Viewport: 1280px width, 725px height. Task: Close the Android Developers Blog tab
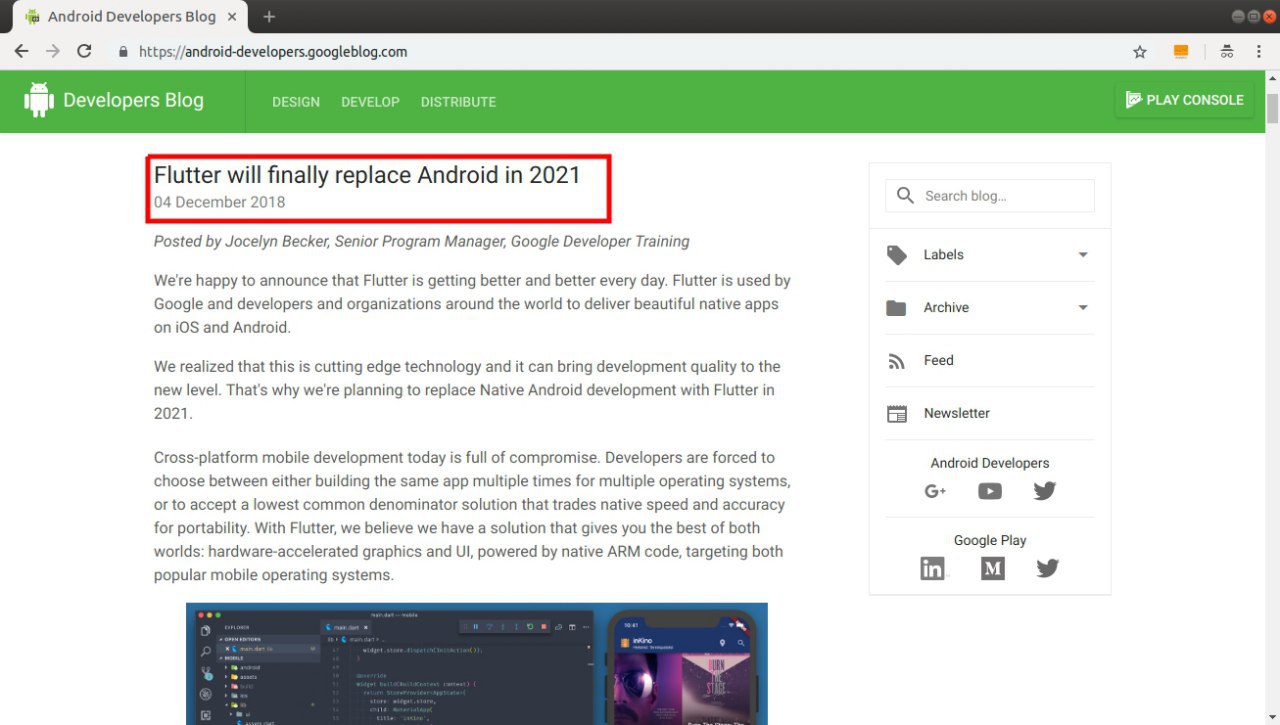(x=233, y=17)
